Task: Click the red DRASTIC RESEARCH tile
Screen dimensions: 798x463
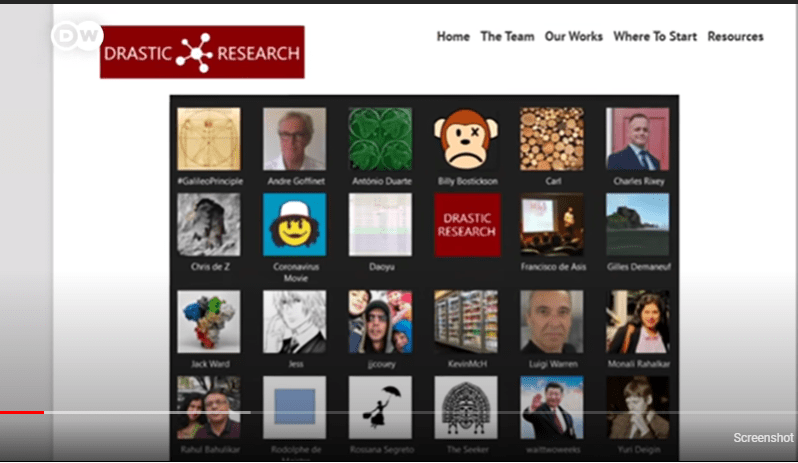Action: click(x=467, y=224)
